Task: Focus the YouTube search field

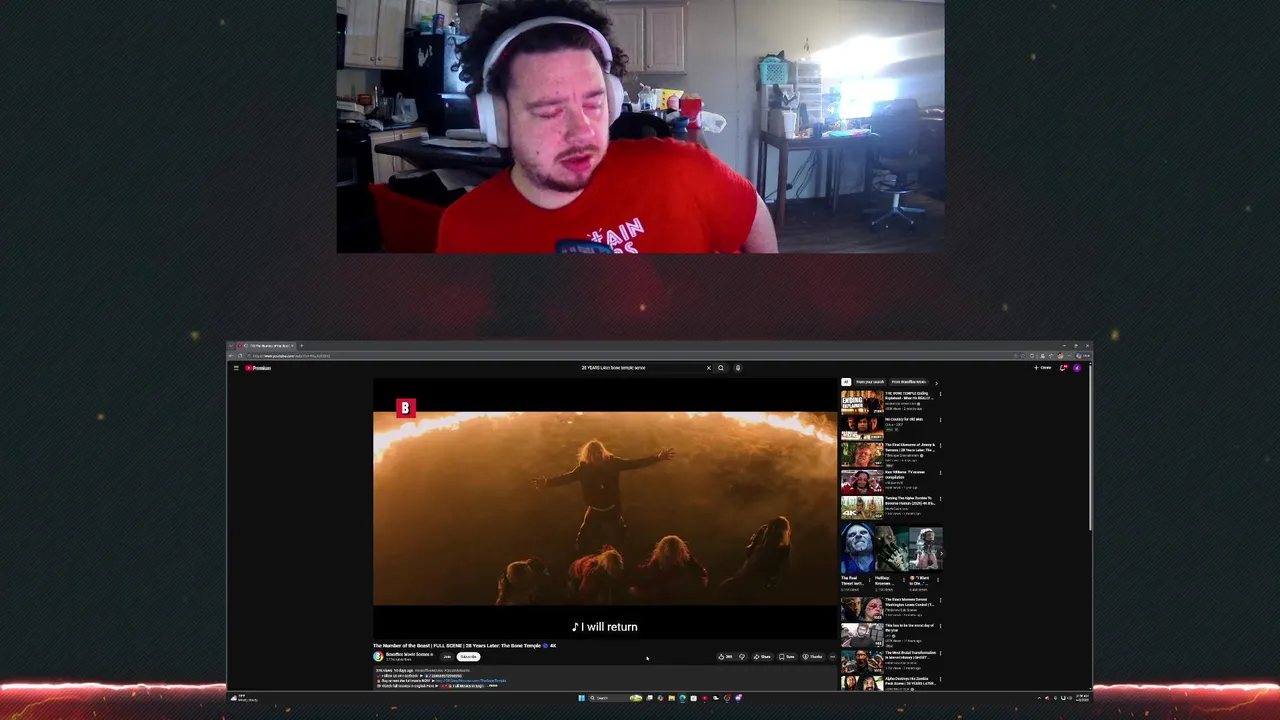Action: coord(640,368)
